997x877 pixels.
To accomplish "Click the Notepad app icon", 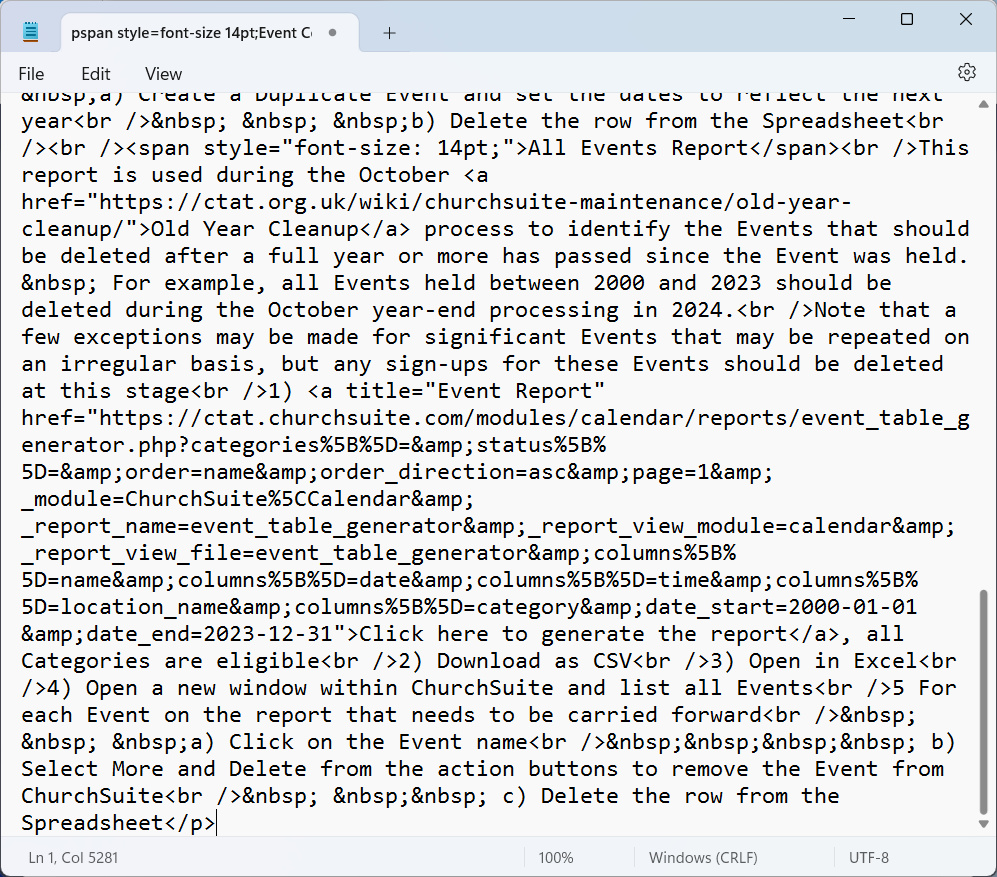I will (x=31, y=32).
